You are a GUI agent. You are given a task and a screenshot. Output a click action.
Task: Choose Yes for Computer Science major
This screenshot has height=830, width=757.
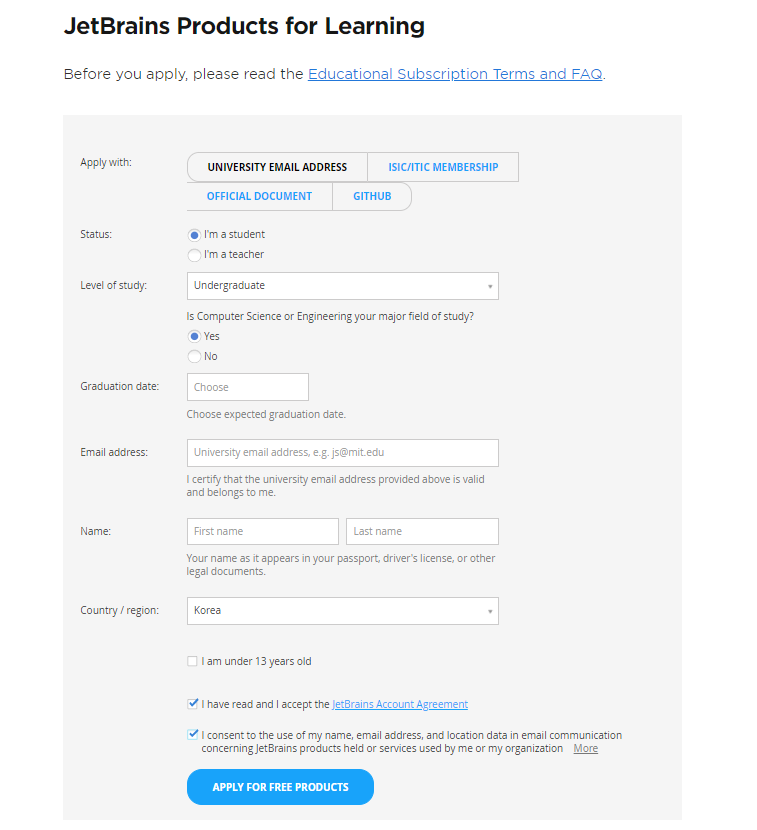click(194, 337)
